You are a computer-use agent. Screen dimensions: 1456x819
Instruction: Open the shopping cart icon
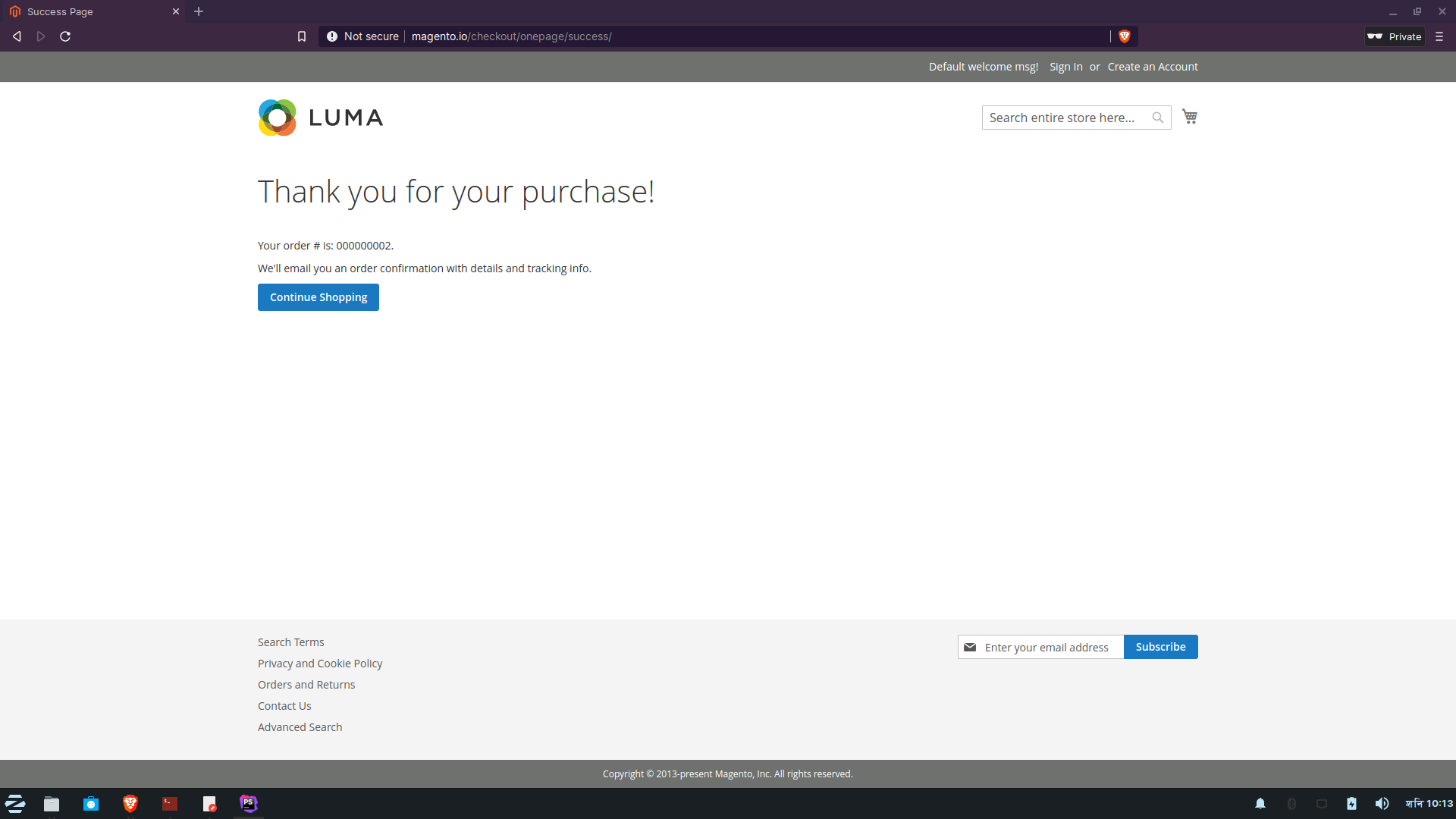click(1189, 117)
